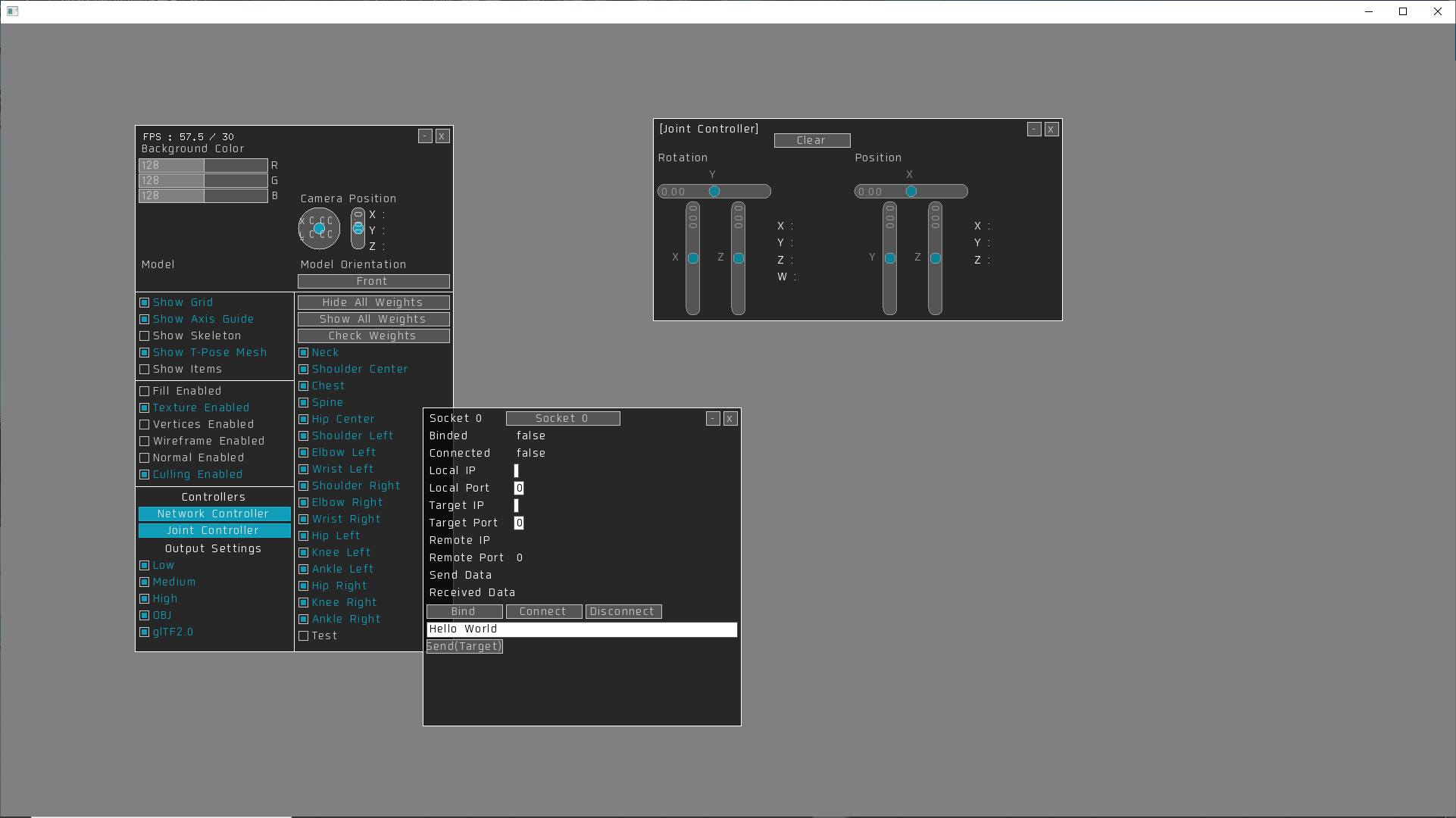Click Check Weights button

tap(373, 336)
